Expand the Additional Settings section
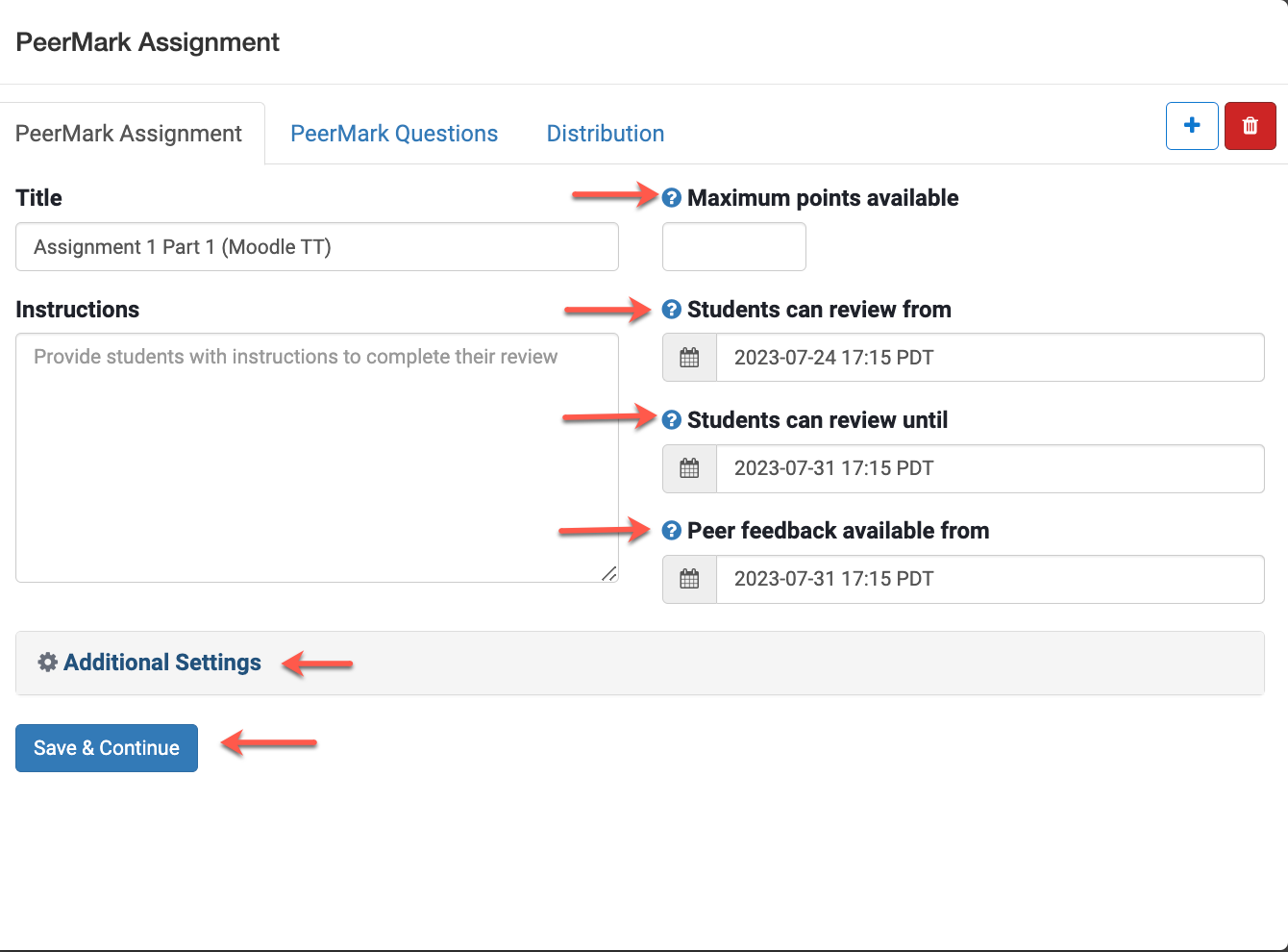 (x=640, y=663)
